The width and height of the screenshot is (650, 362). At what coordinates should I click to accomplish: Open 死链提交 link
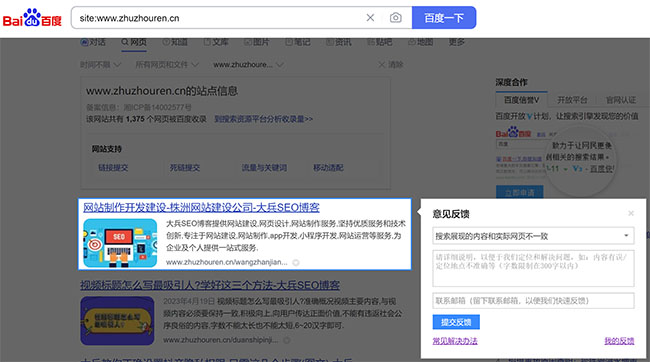tap(185, 168)
